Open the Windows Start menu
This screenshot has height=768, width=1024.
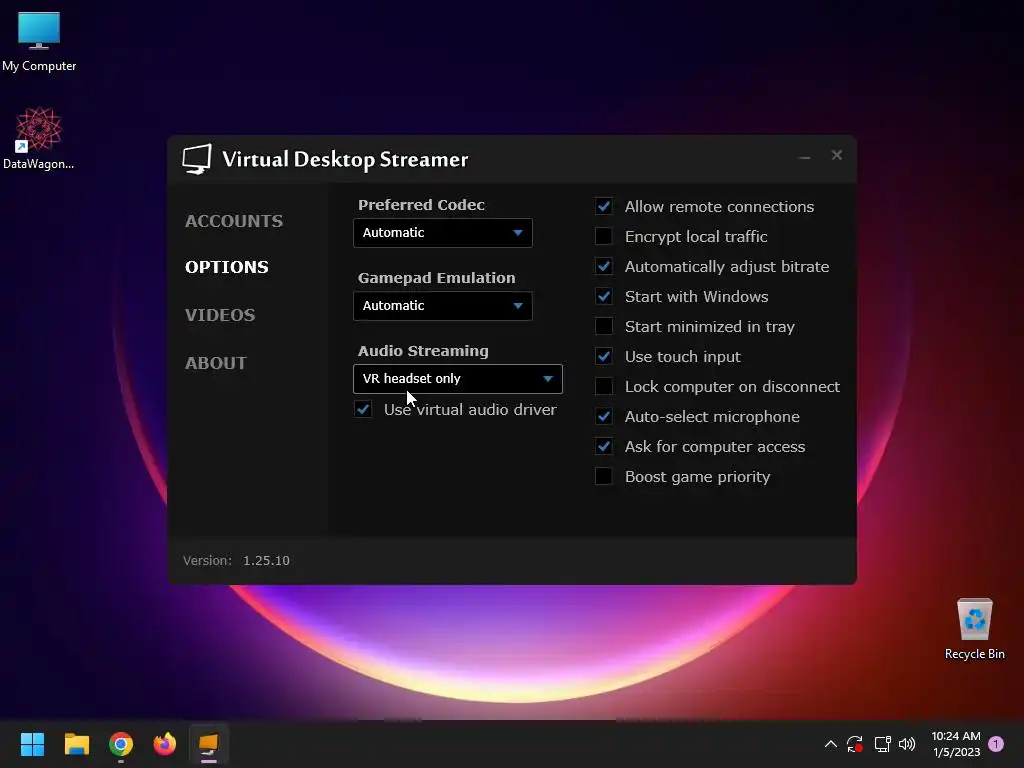coord(32,744)
